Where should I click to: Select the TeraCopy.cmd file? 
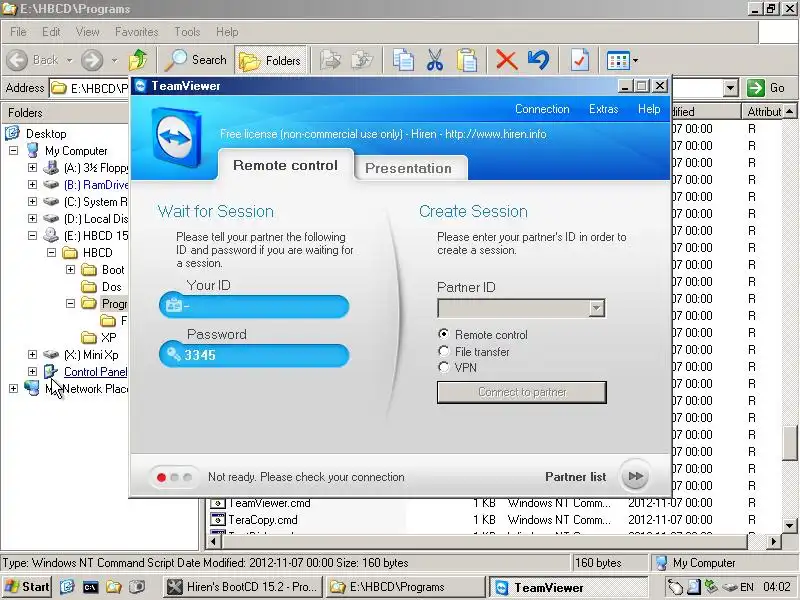pos(263,520)
